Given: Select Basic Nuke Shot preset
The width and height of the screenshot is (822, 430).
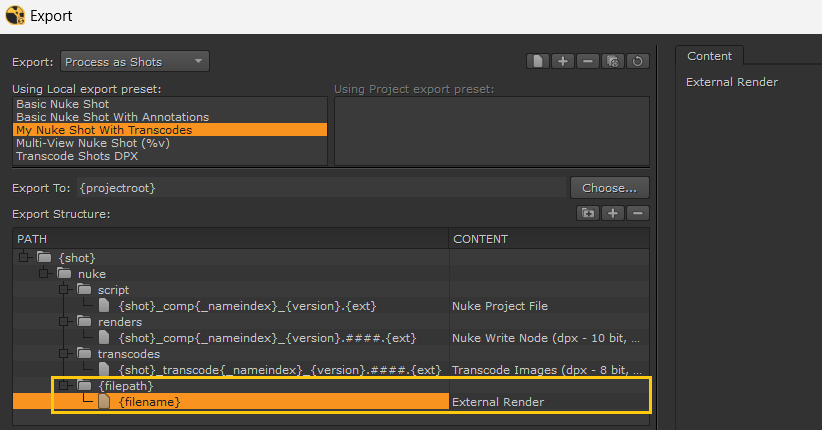Looking at the screenshot, I should click(x=63, y=104).
